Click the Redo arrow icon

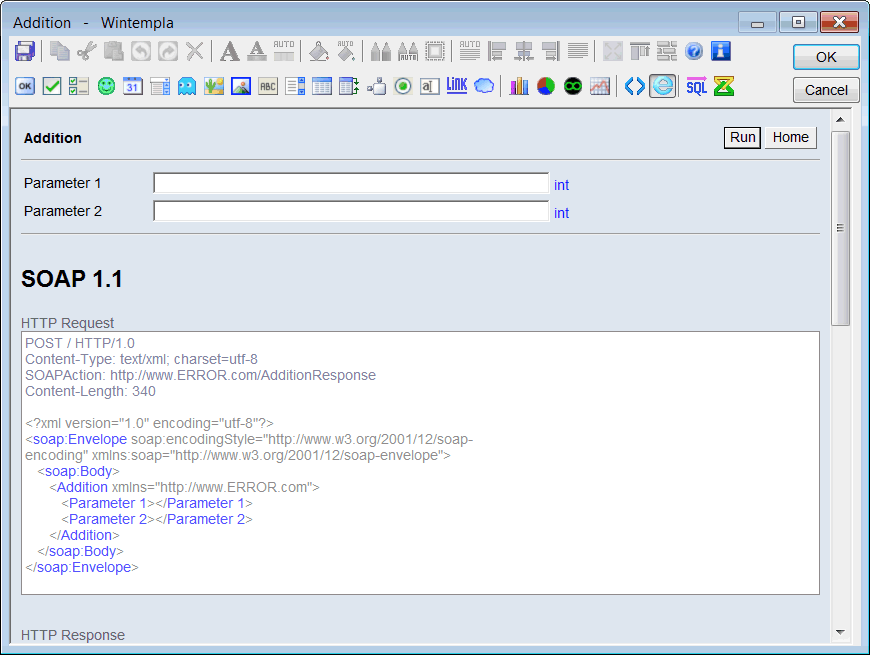point(168,52)
